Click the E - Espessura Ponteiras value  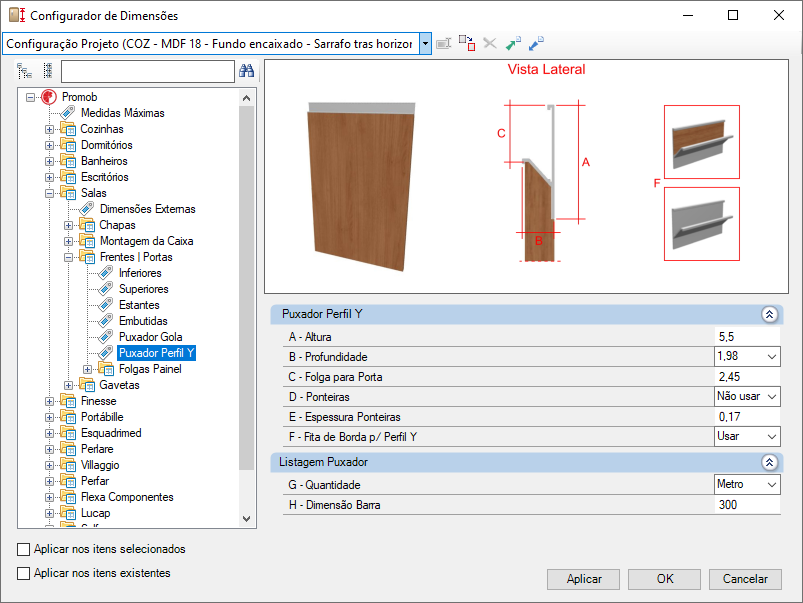[747, 417]
